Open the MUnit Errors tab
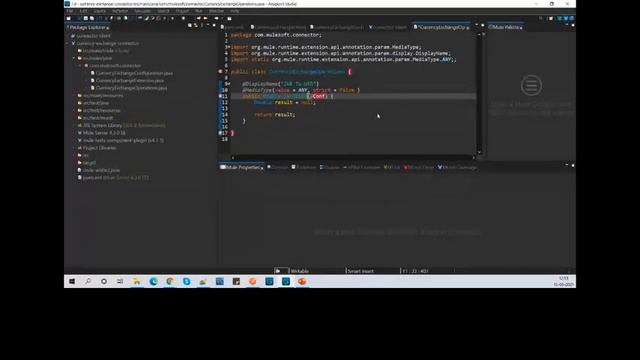 (x=419, y=167)
